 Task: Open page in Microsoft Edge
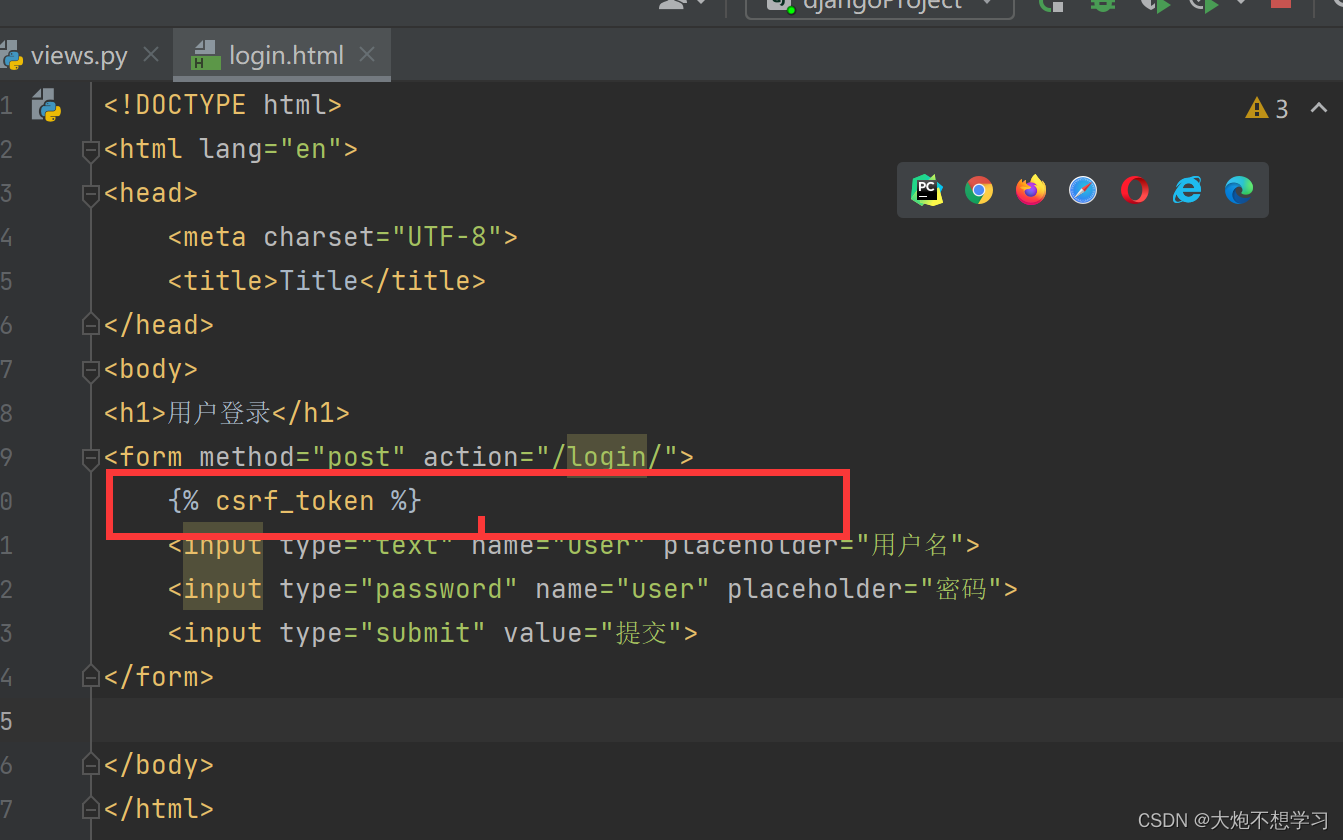click(x=1239, y=190)
